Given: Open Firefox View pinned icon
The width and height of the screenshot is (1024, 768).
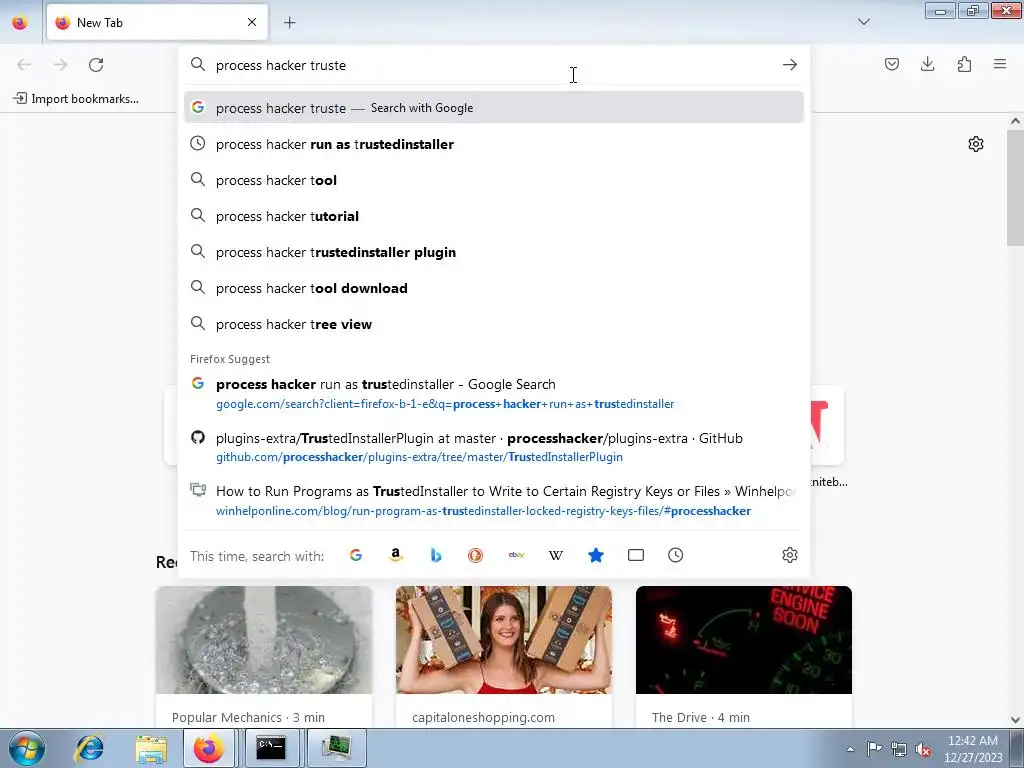Looking at the screenshot, I should coord(20,23).
